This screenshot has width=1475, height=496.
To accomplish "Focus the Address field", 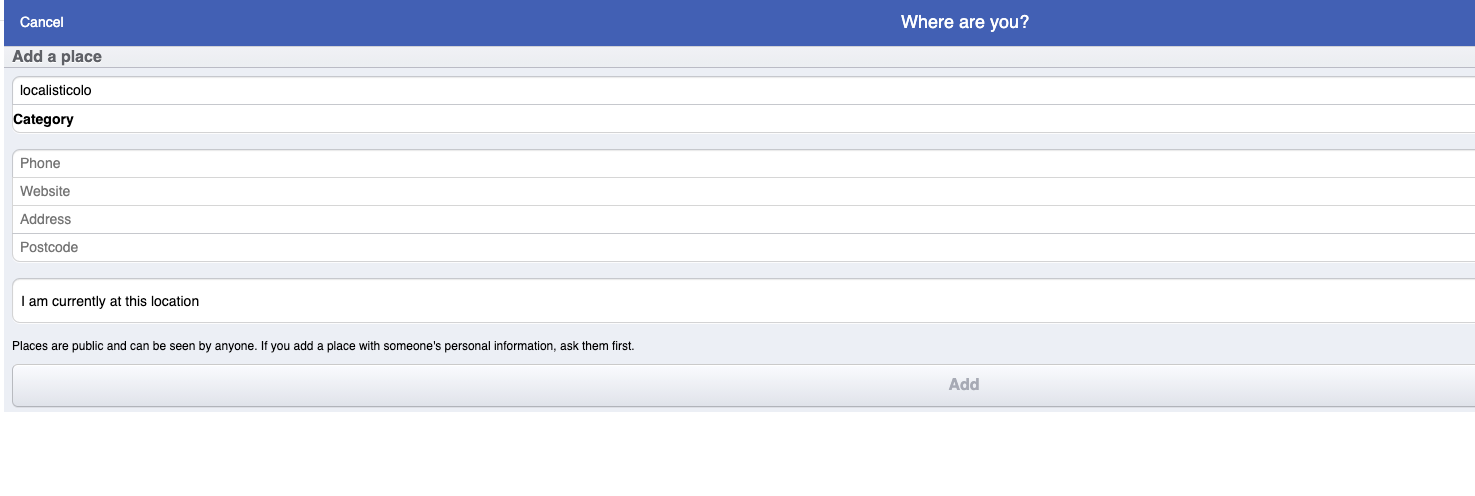I will click(x=744, y=219).
